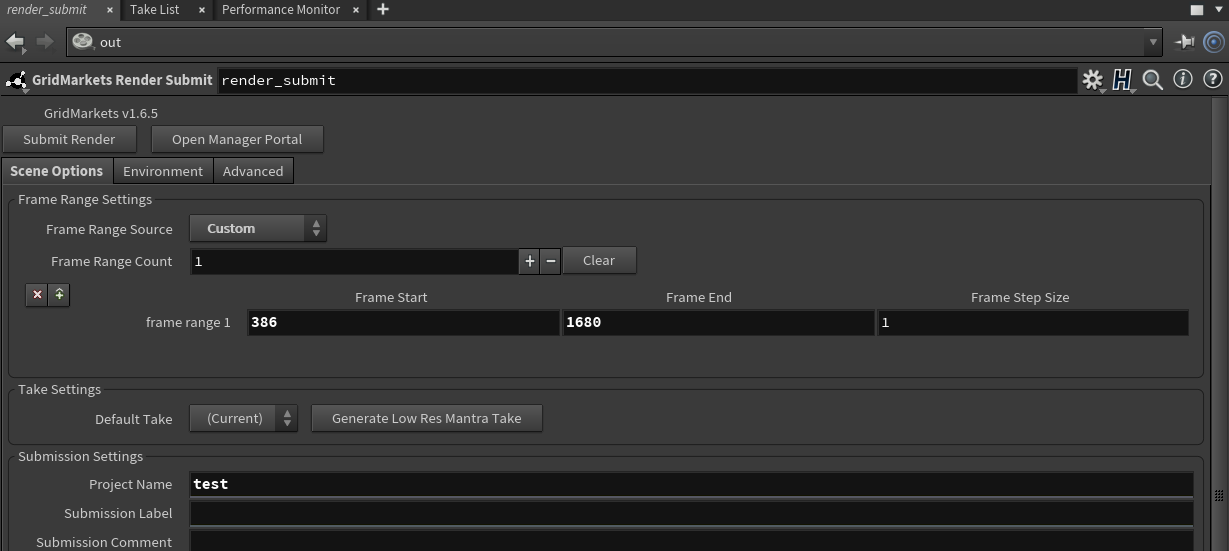Click the GridMarkets v1.6.5 version text
The image size is (1229, 551).
tap(101, 113)
